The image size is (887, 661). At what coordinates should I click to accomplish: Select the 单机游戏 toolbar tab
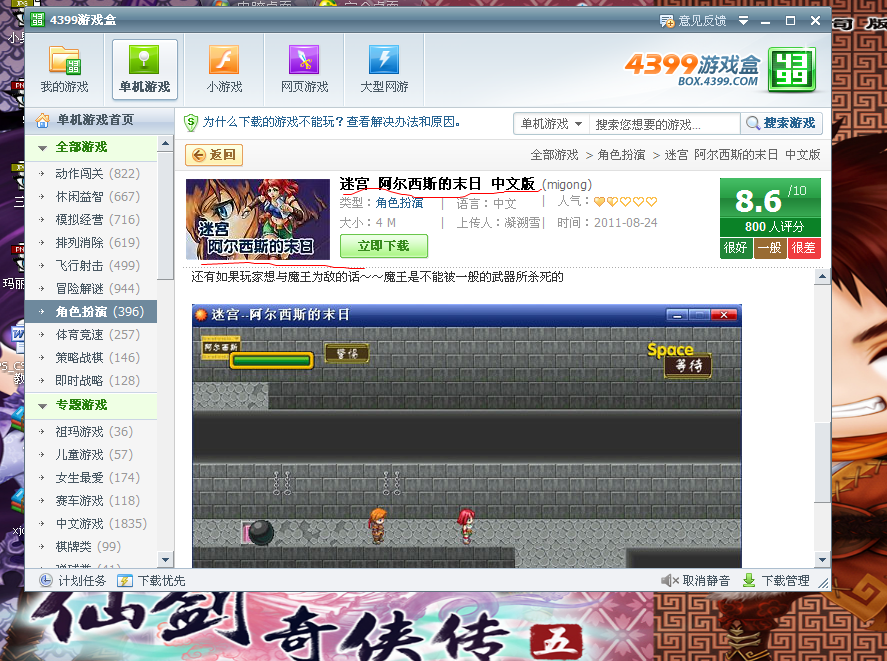pos(145,70)
